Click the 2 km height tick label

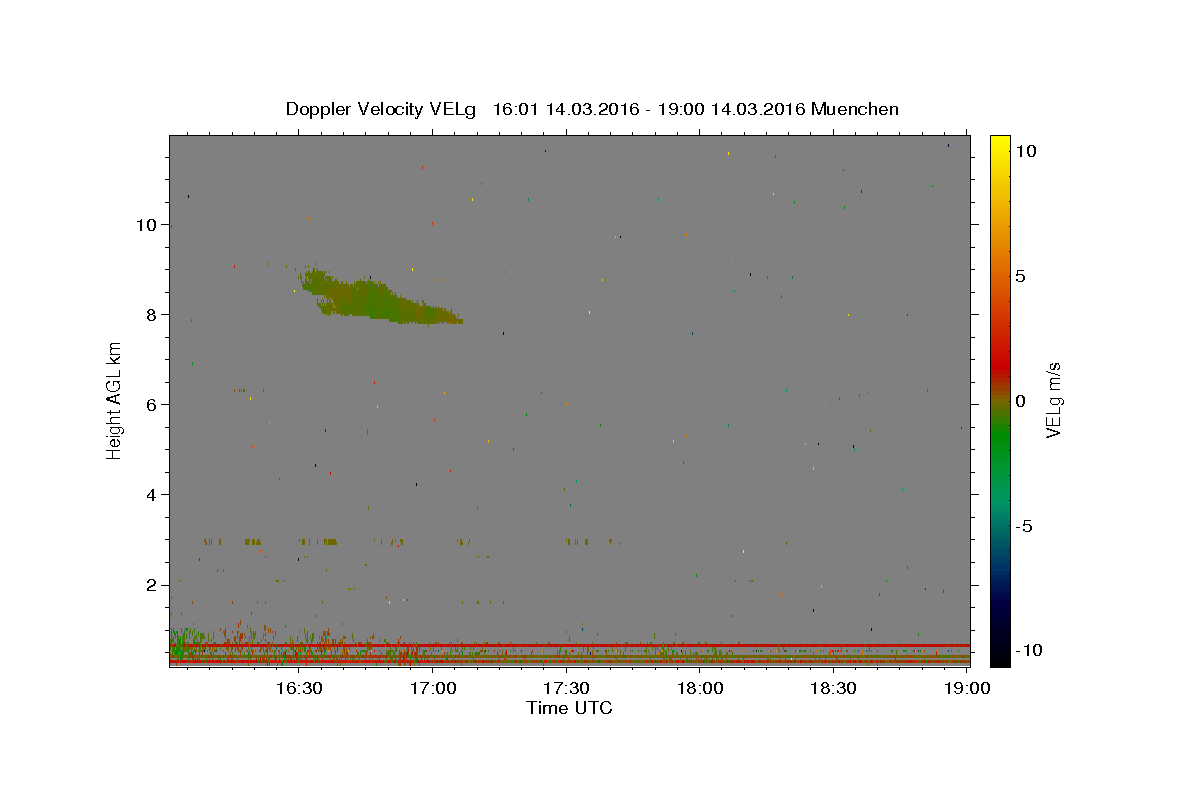(152, 585)
